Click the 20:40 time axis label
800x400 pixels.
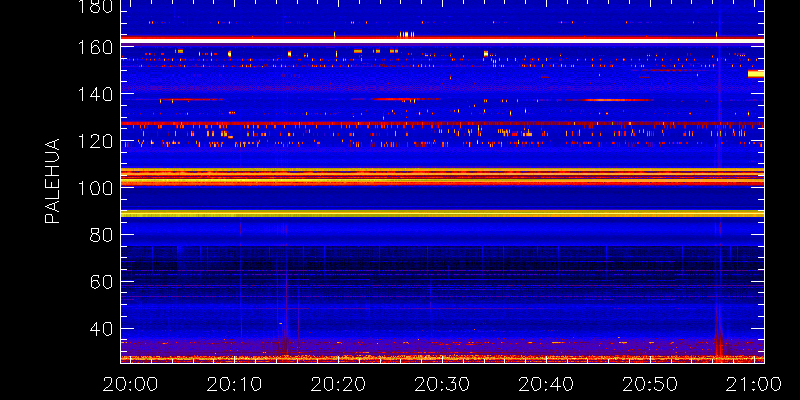pos(546,384)
